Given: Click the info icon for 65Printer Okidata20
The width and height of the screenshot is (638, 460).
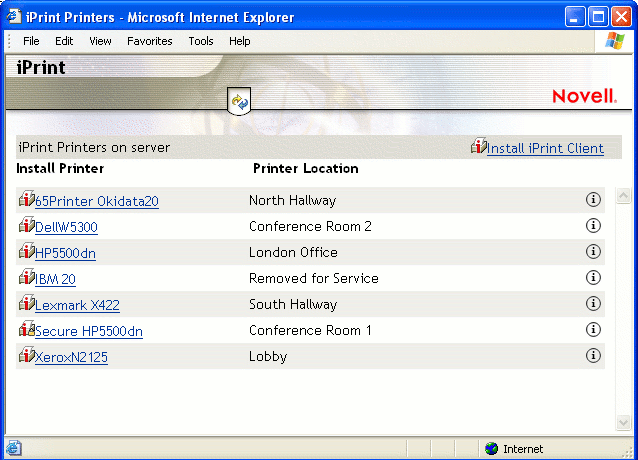Looking at the screenshot, I should (593, 200).
